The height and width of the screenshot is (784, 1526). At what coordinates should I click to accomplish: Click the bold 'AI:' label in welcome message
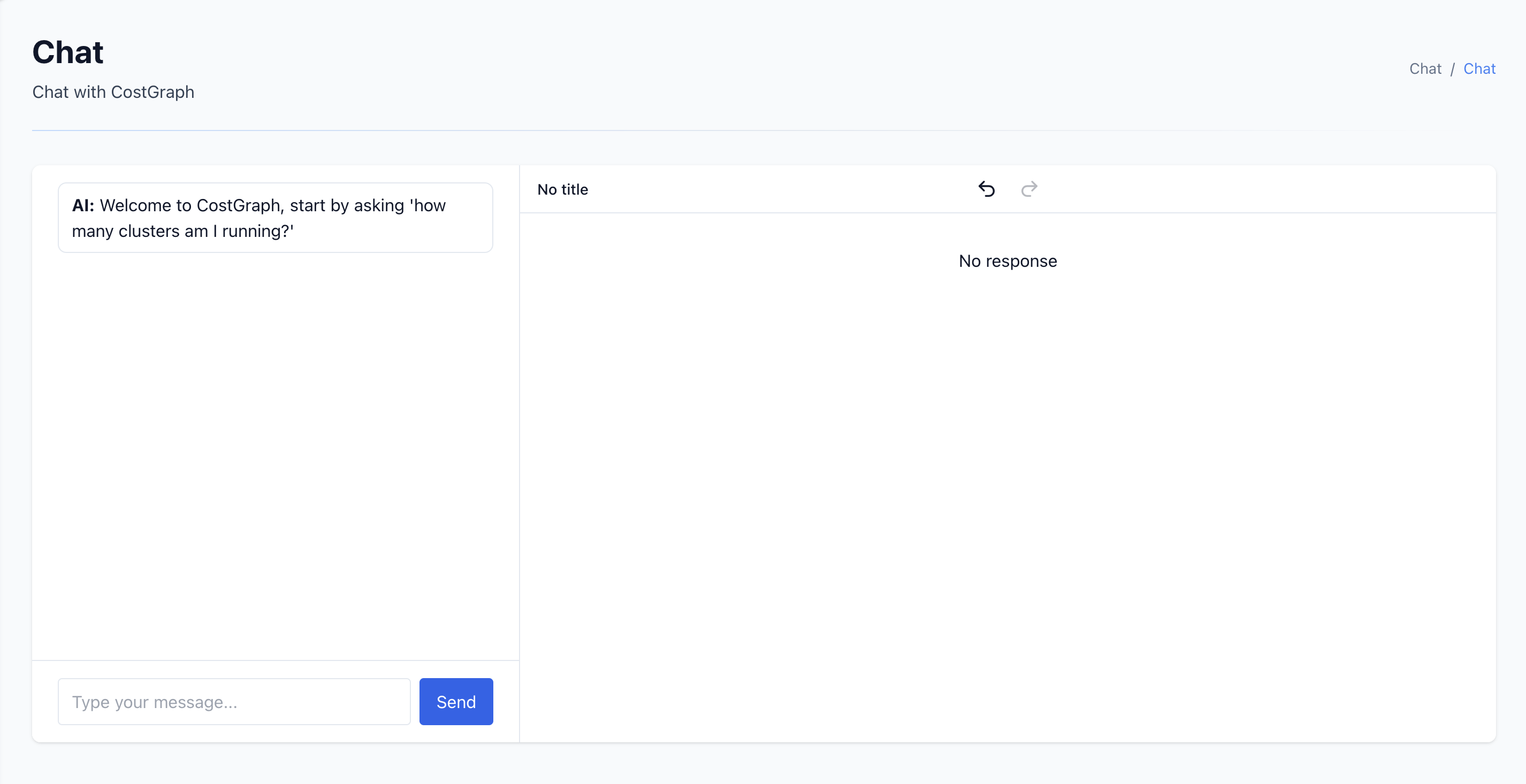point(83,205)
